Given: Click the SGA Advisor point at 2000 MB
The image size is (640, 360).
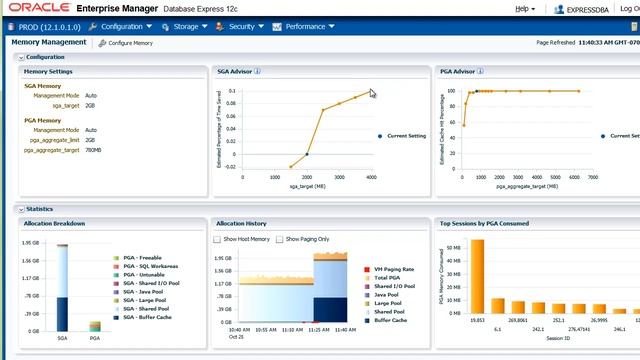Looking at the screenshot, I should (x=307, y=154).
